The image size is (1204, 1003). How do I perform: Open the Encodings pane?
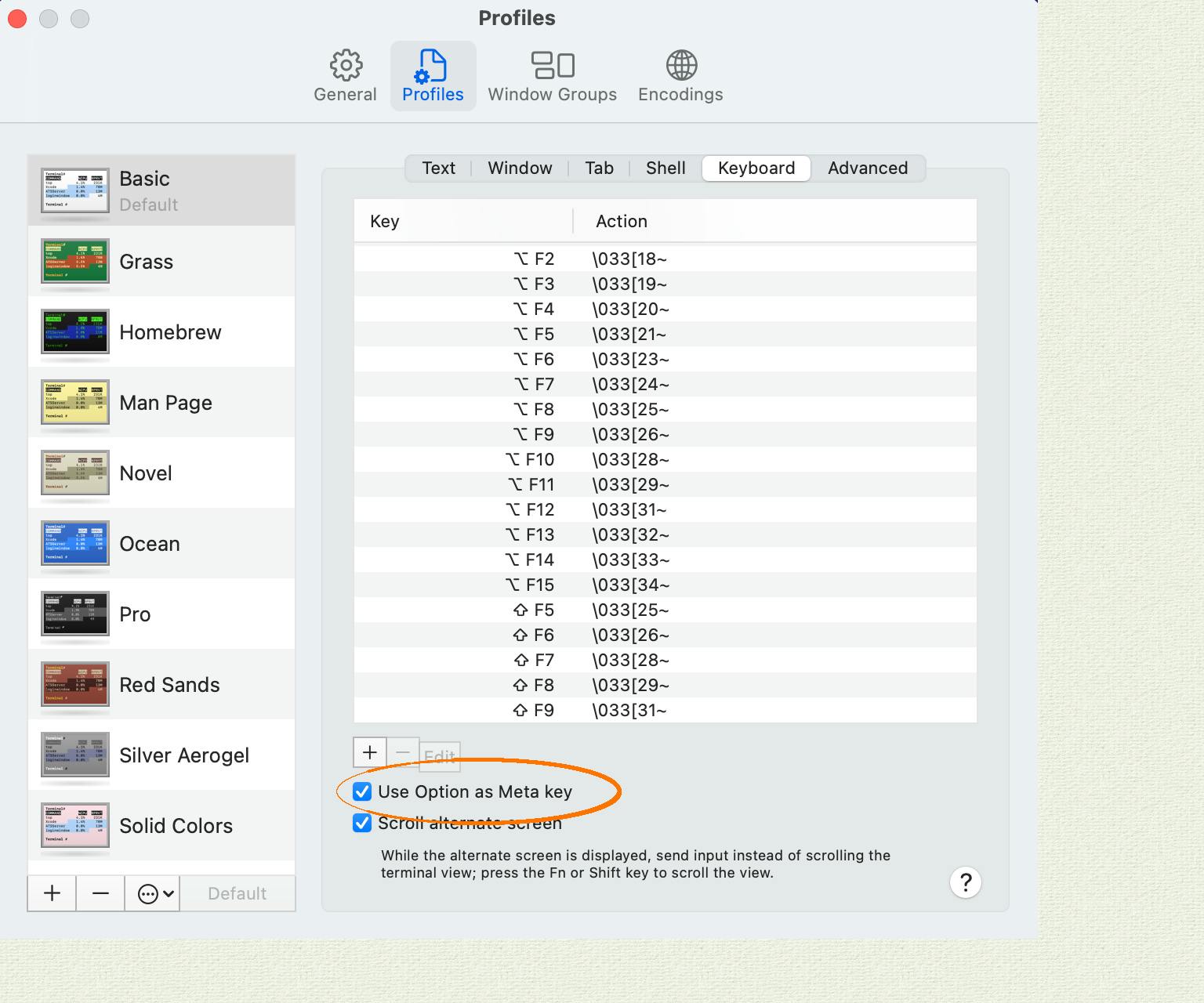point(679,74)
